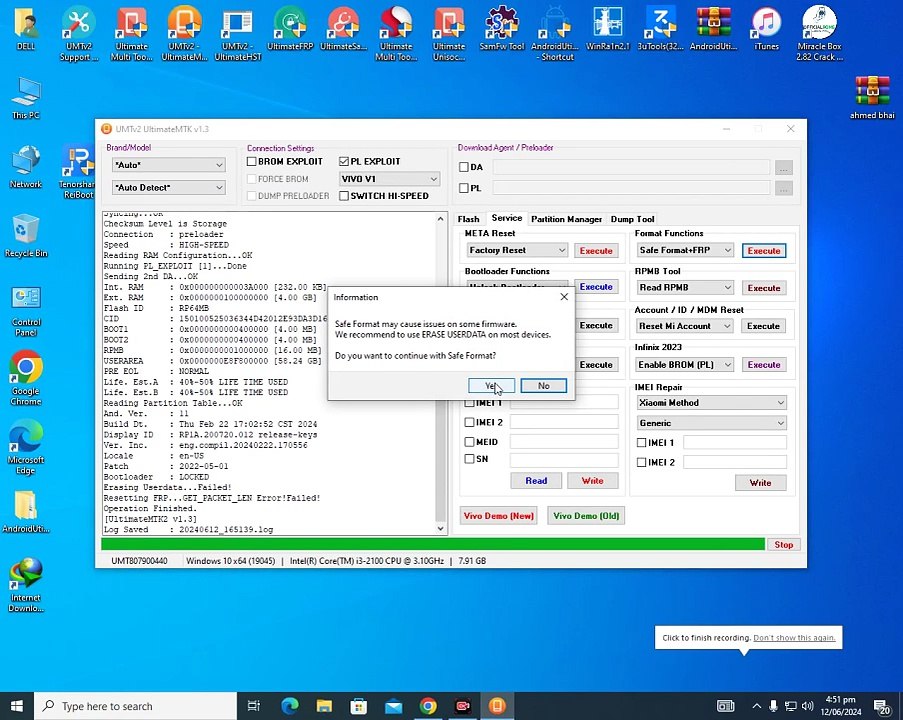Open Network desktop icon
Screen dimensions: 903x720
pyautogui.click(x=26, y=167)
